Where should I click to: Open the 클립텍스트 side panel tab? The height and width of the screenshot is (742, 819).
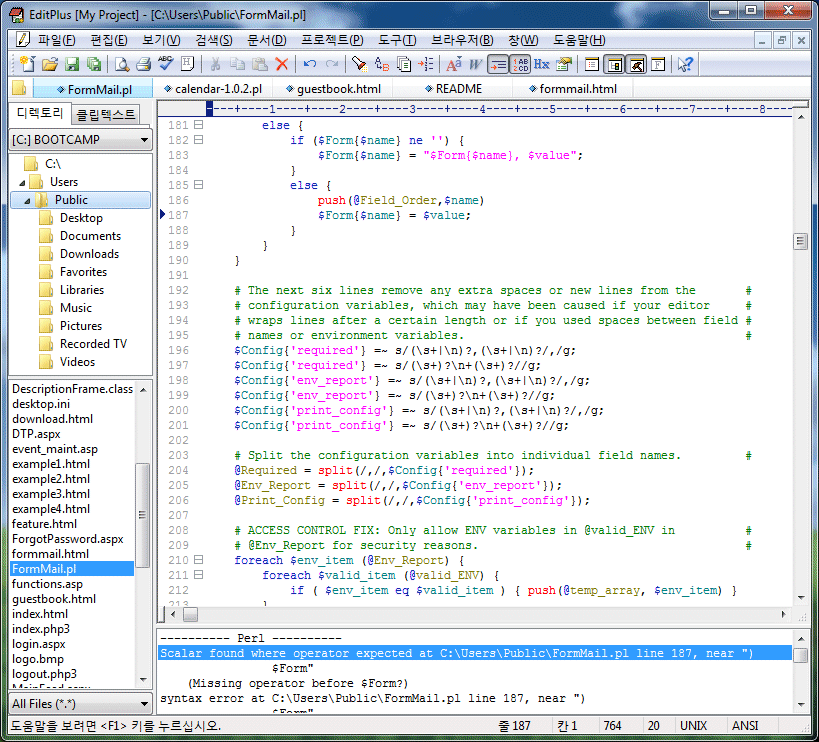point(106,114)
